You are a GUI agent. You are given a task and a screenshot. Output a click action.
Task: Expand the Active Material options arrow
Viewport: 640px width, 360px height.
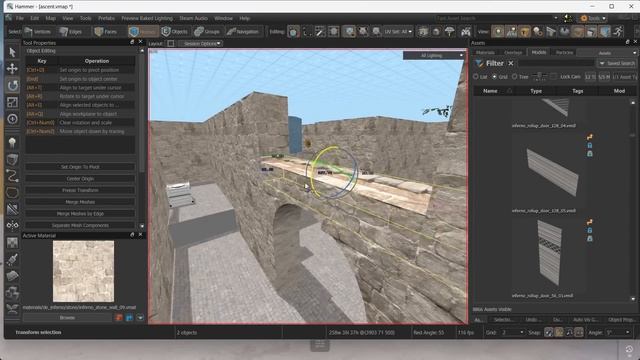pyautogui.click(x=140, y=317)
